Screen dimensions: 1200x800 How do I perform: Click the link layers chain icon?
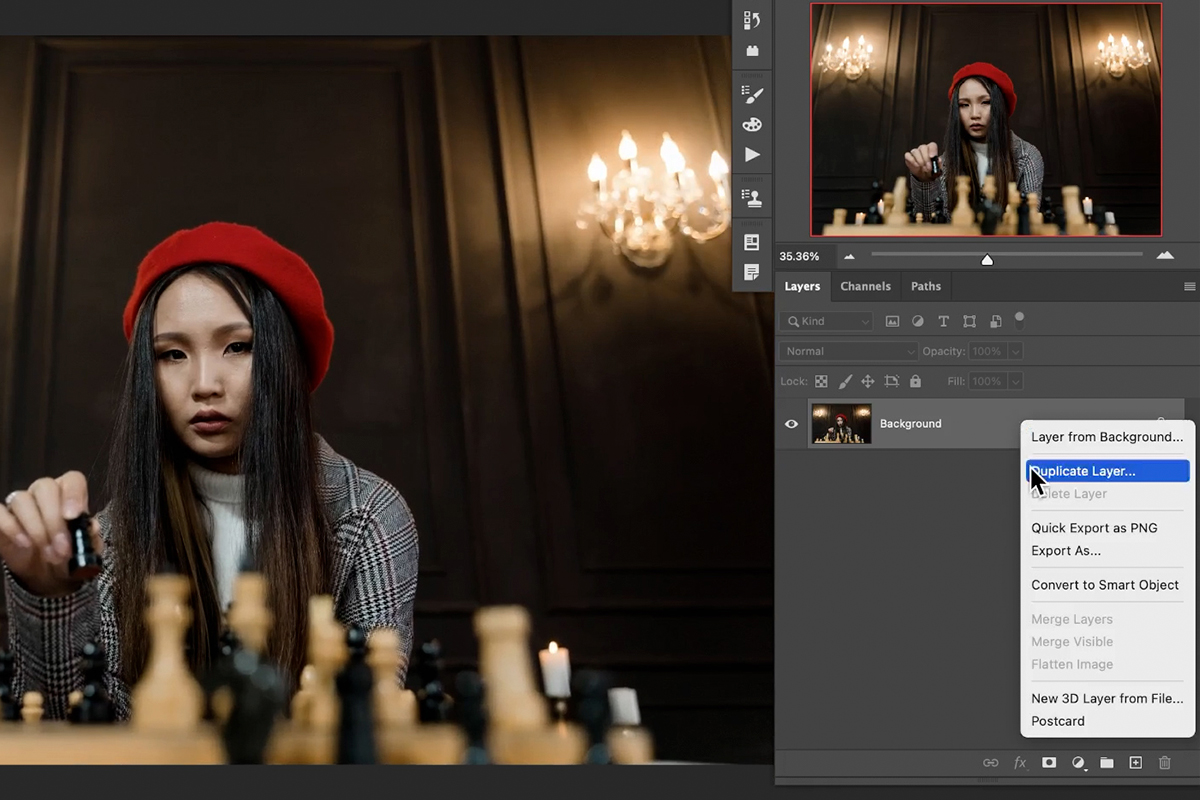click(x=990, y=763)
